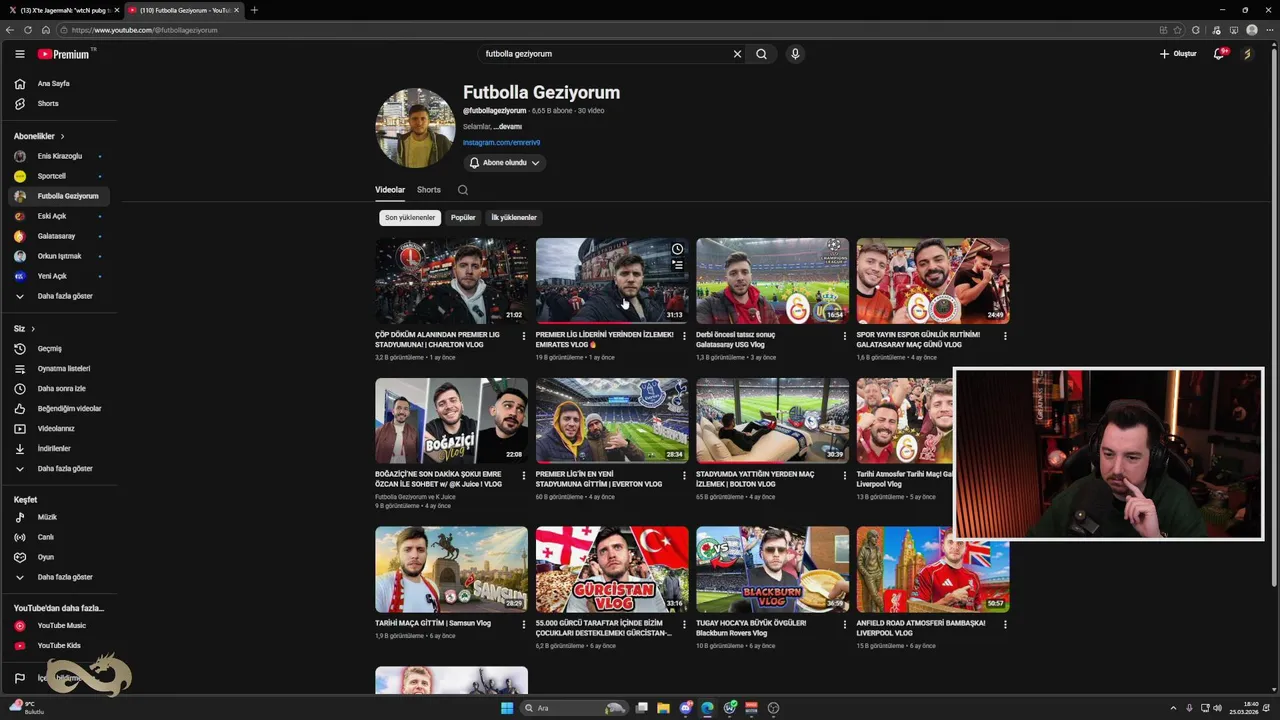Clear the search box with X icon
This screenshot has width=1280, height=720.
(x=737, y=54)
